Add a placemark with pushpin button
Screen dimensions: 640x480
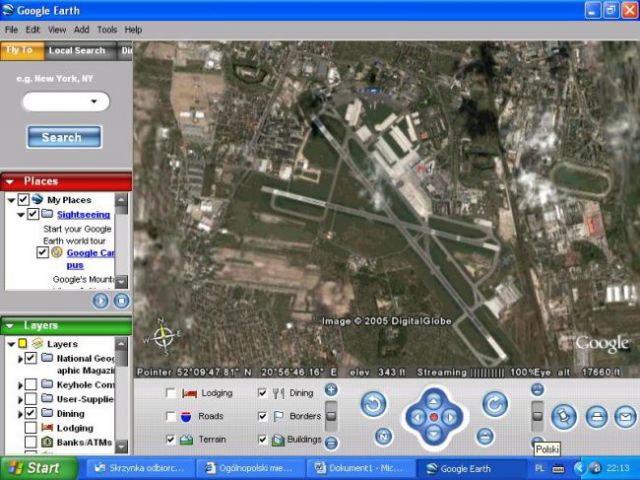pyautogui.click(x=564, y=417)
